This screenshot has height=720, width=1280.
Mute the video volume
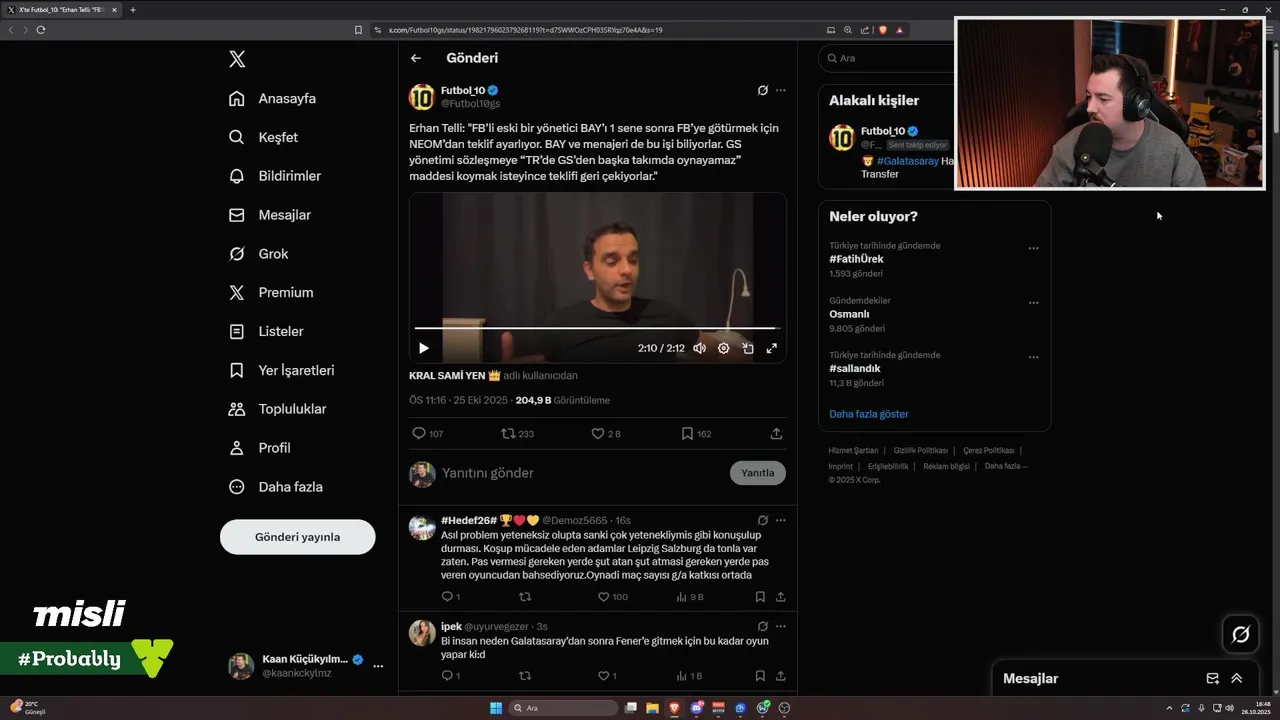click(x=699, y=348)
